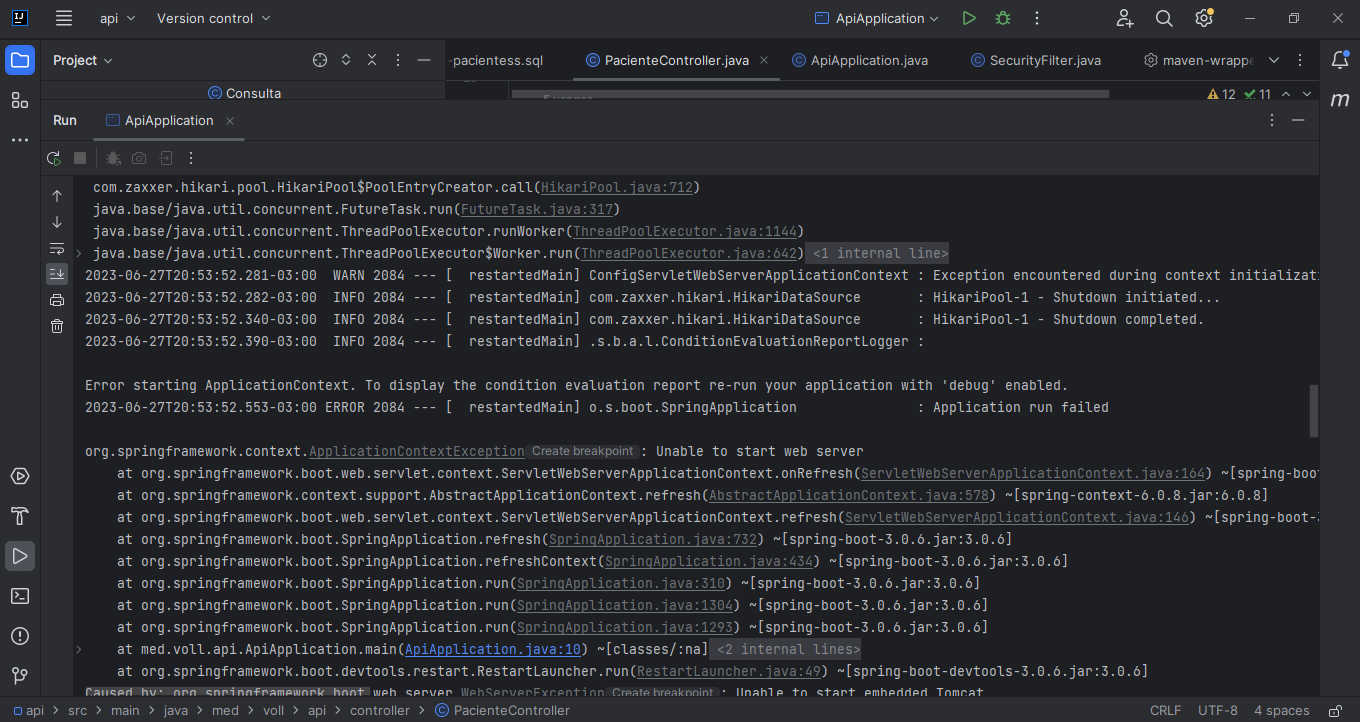Open the Project view selector dropdown
The height and width of the screenshot is (722, 1360).
(x=83, y=60)
